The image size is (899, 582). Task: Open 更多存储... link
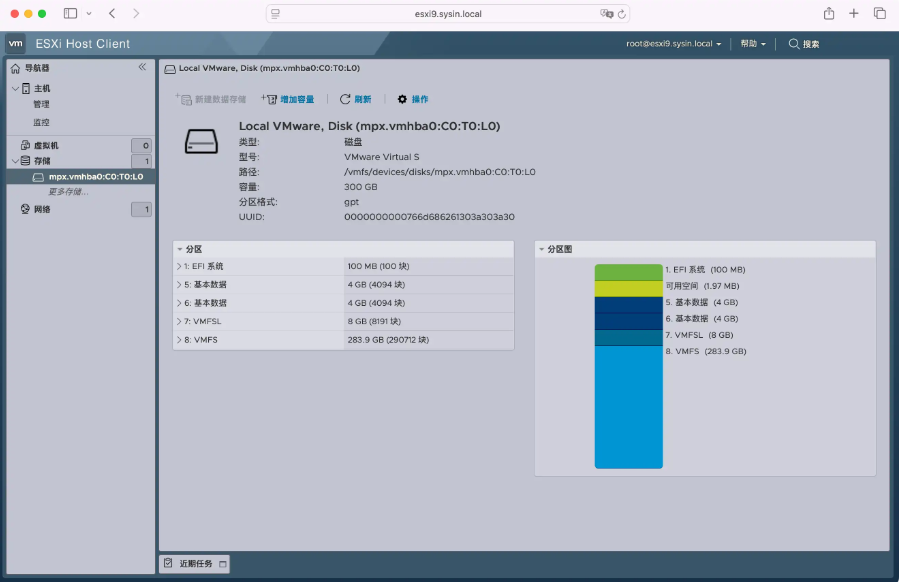(68, 192)
